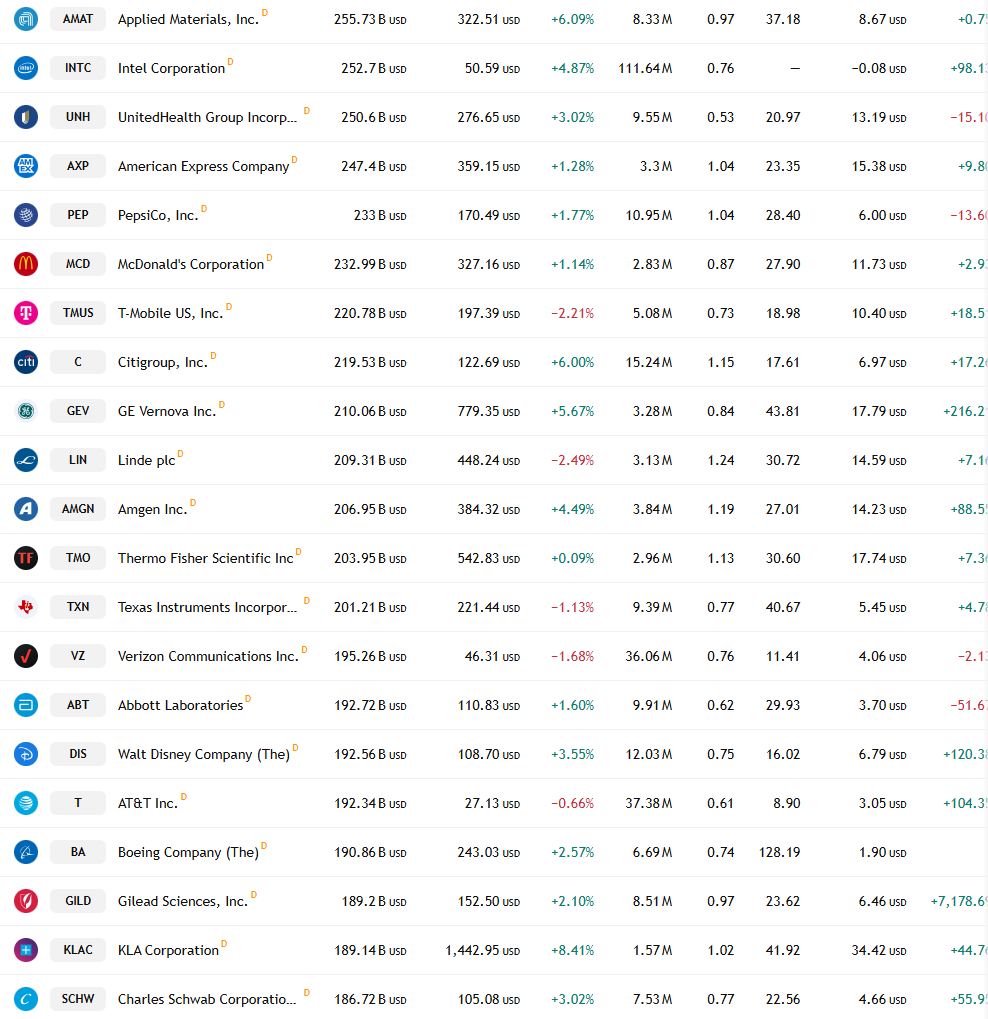Click the GE Vernova logo icon
This screenshot has width=988, height=1019.
pyautogui.click(x=26, y=411)
